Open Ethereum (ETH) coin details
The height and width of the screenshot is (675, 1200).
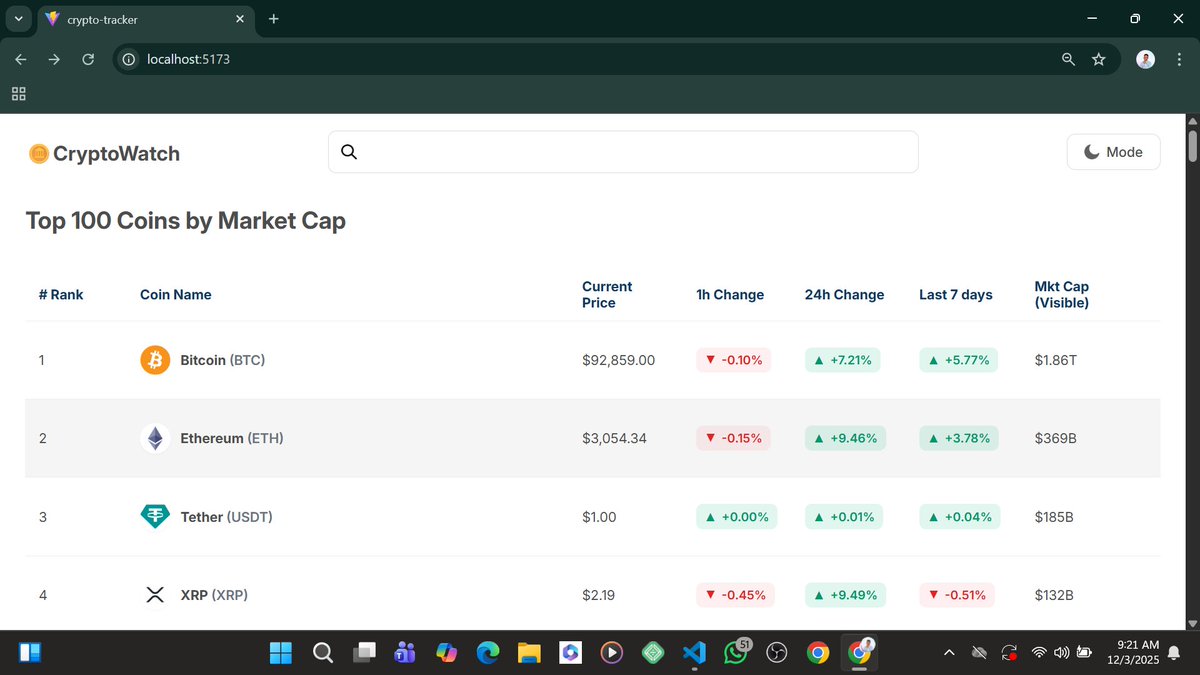231,438
